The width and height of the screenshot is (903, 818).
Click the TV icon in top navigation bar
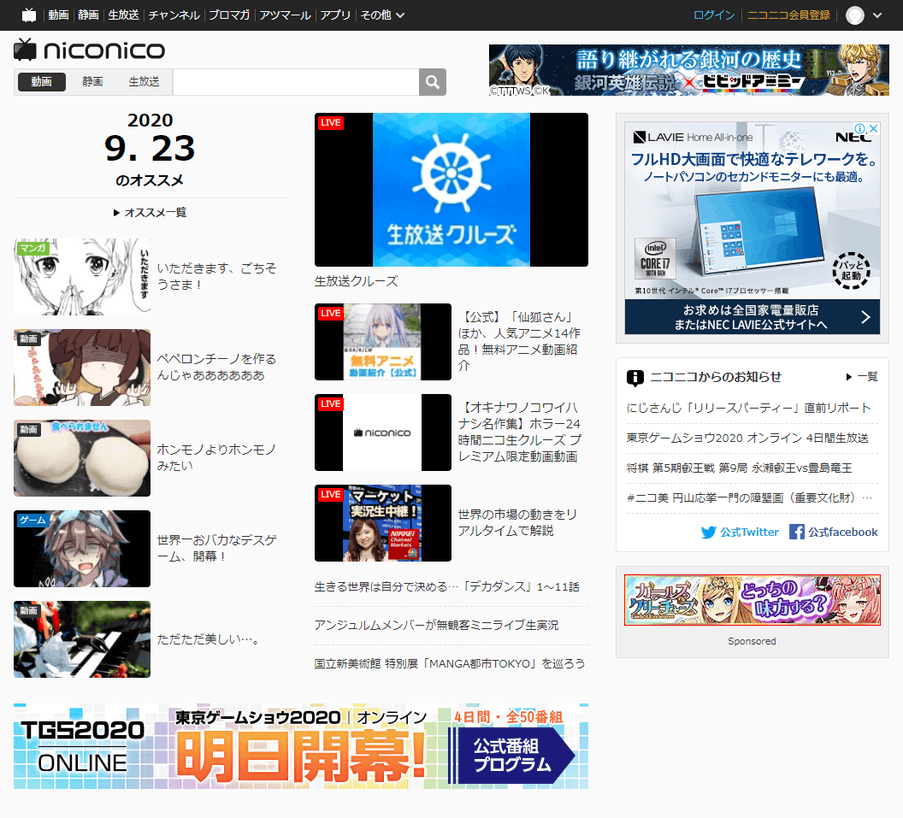tap(29, 15)
